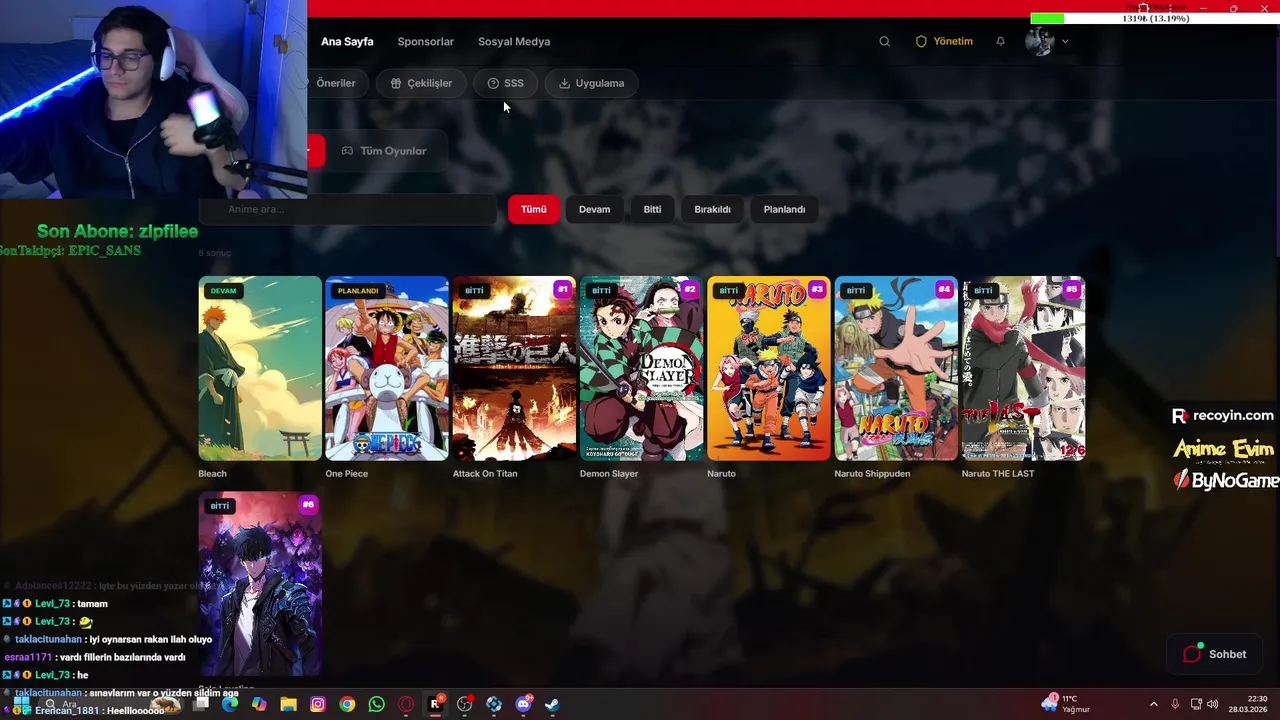
Task: Launch Microsoft Edge from taskbar
Action: 230,704
